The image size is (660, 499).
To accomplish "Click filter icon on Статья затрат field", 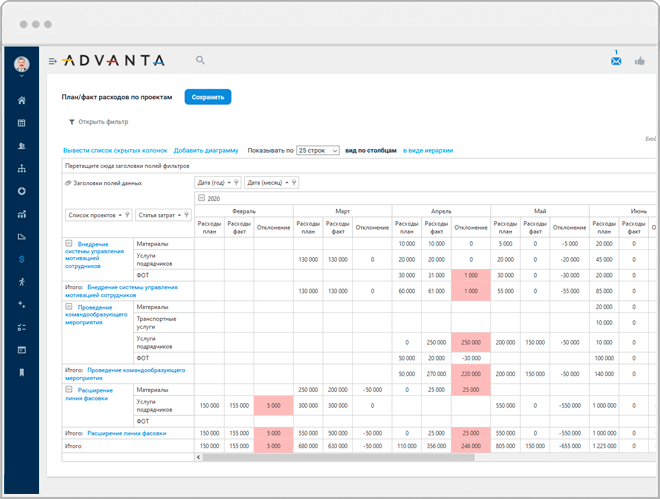I will tap(186, 215).
